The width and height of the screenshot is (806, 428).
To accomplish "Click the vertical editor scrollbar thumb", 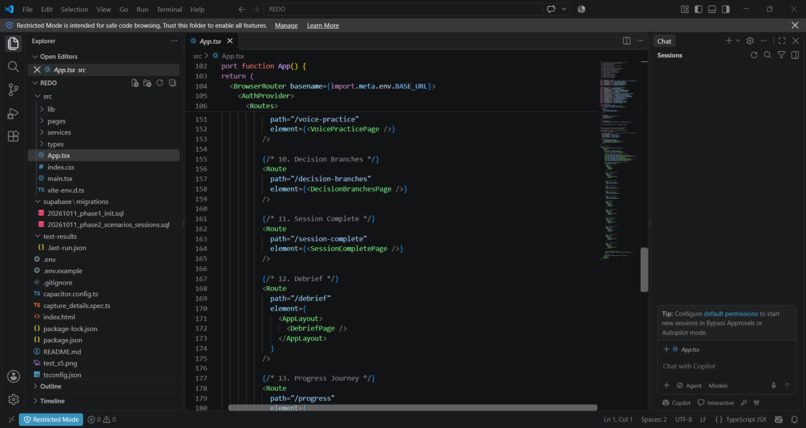I will click(x=644, y=270).
